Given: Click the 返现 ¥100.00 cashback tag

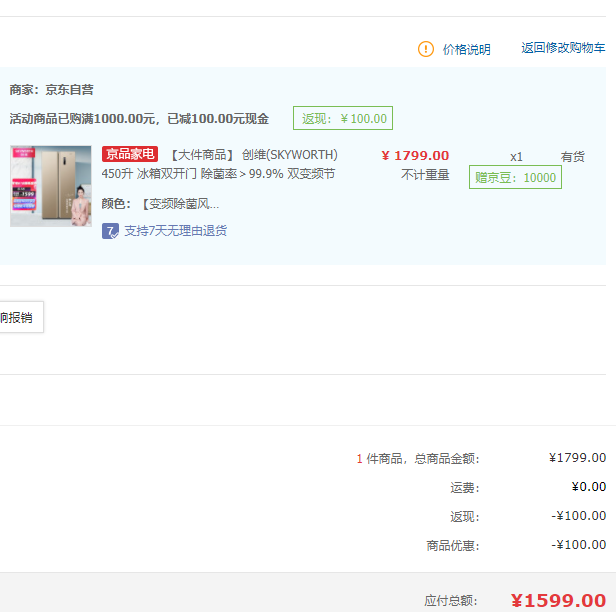Looking at the screenshot, I should (343, 118).
